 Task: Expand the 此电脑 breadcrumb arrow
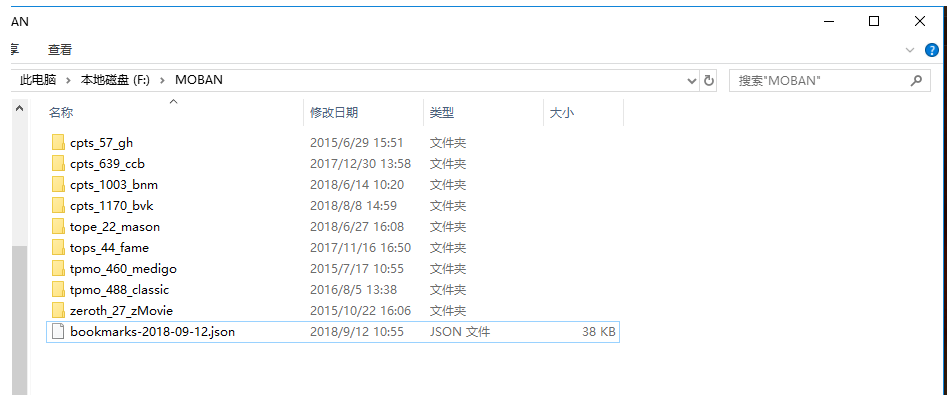click(69, 80)
